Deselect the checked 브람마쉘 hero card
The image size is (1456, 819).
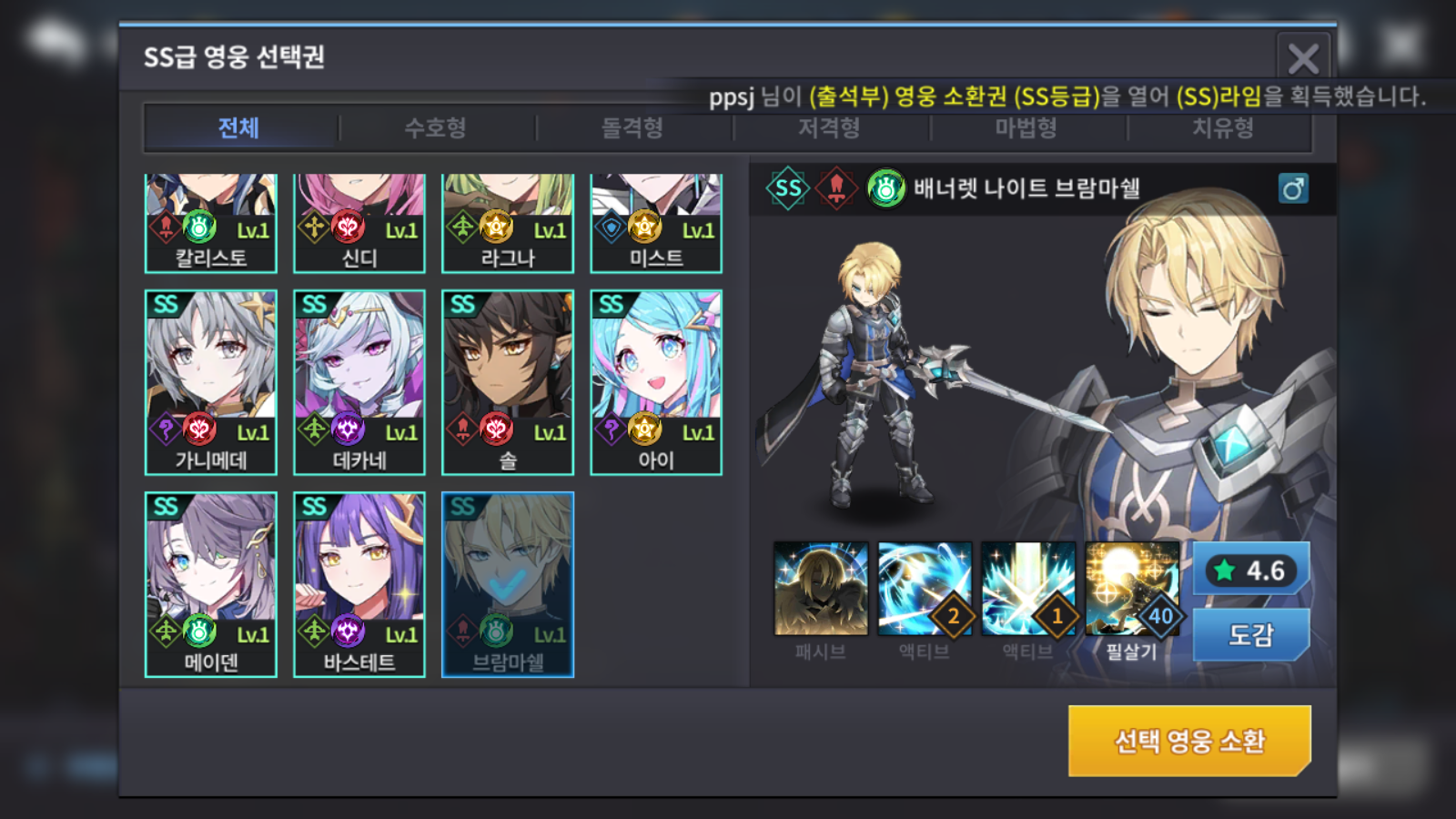508,585
